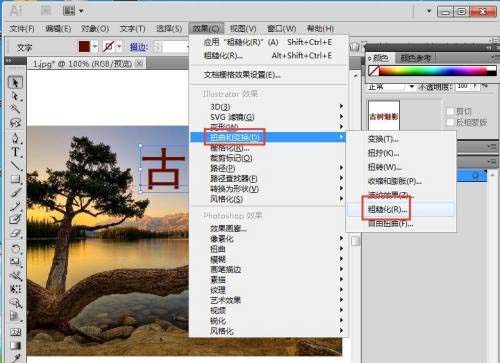Click the canvas scrollbar up arrow
Viewport: 500px width, 363px height.
(x=356, y=76)
